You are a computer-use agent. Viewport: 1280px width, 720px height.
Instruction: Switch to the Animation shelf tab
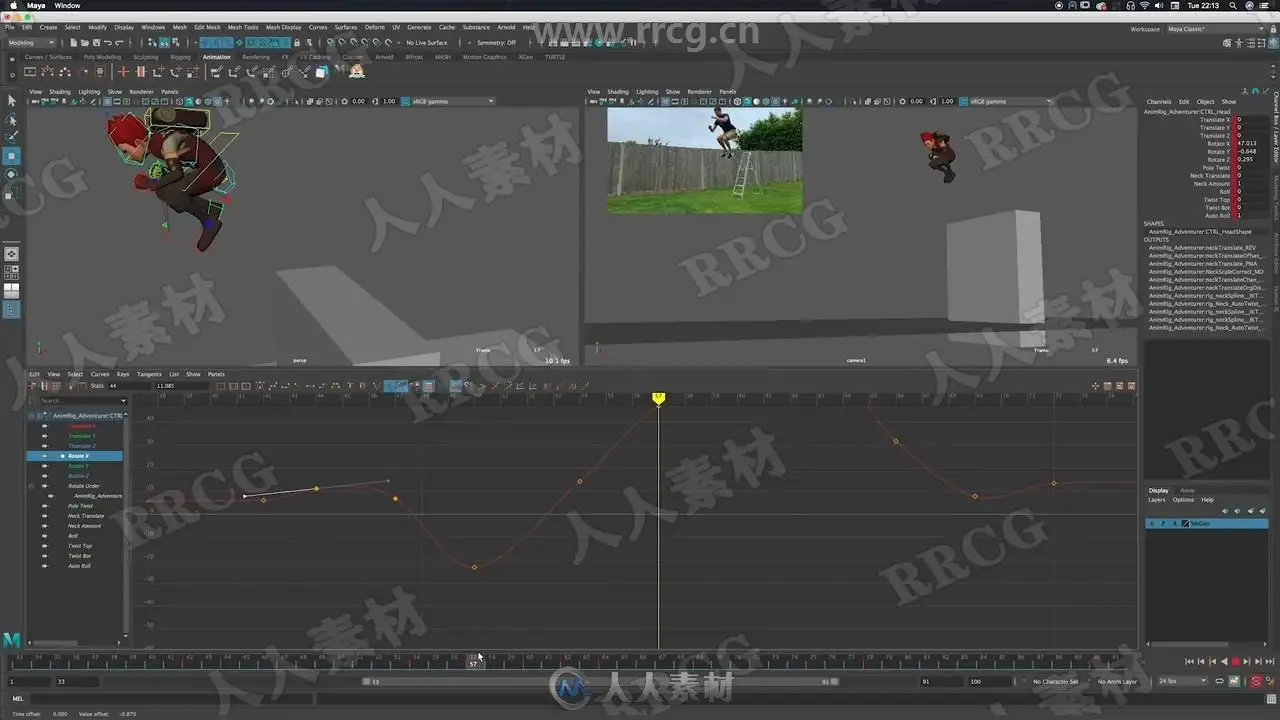pyautogui.click(x=216, y=57)
